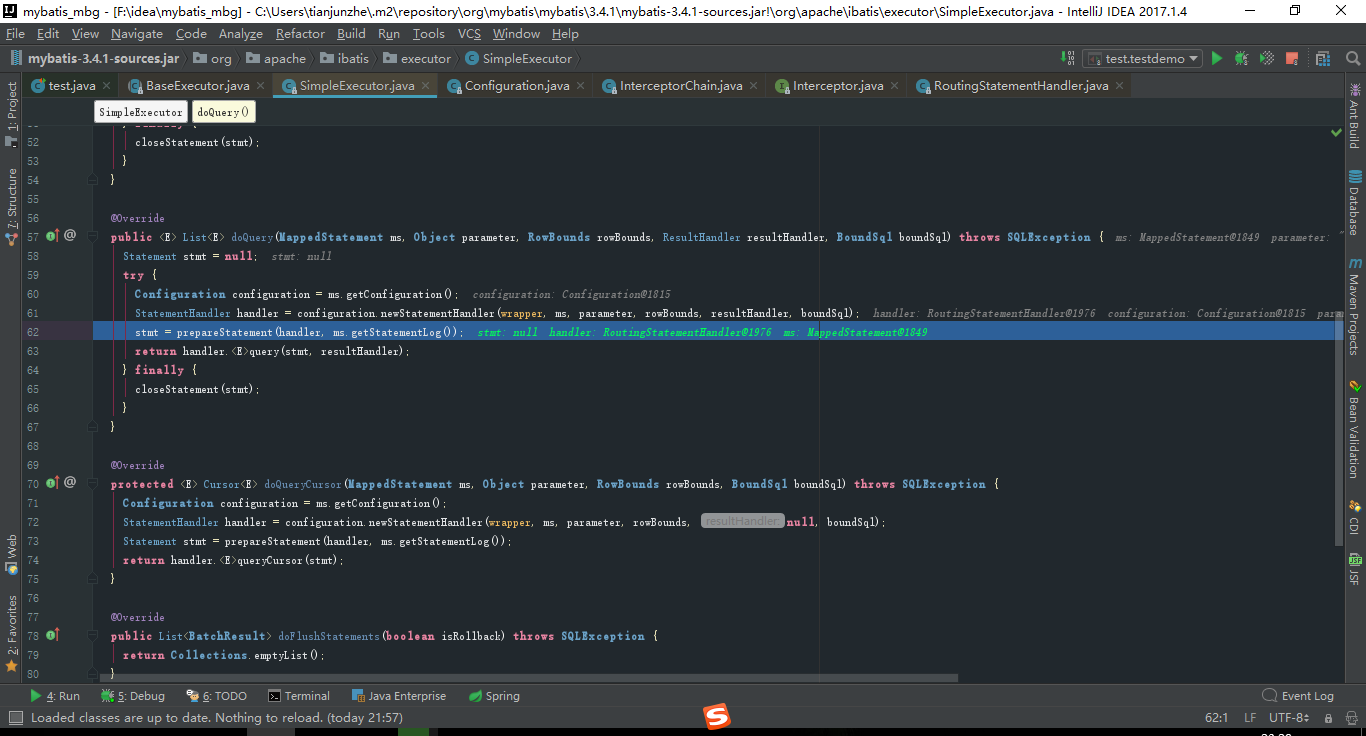
Task: Run with coverage
Action: pyautogui.click(x=1266, y=58)
